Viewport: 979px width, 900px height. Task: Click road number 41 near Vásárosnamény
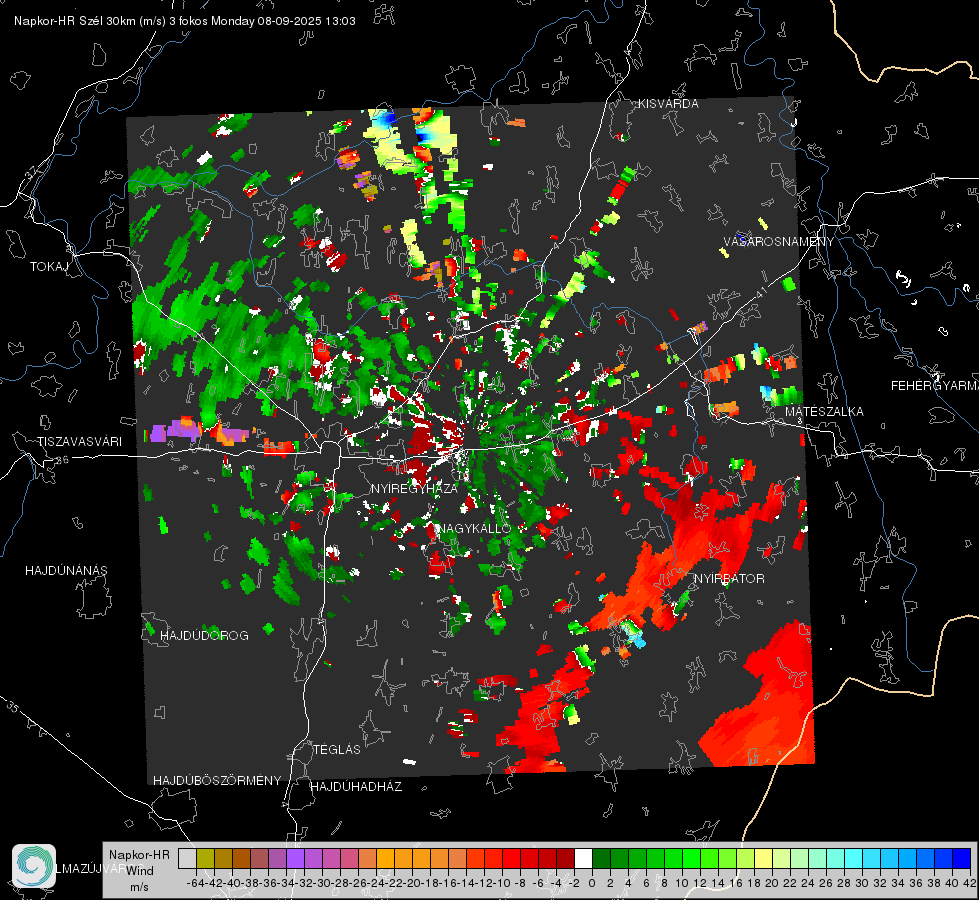pos(760,292)
